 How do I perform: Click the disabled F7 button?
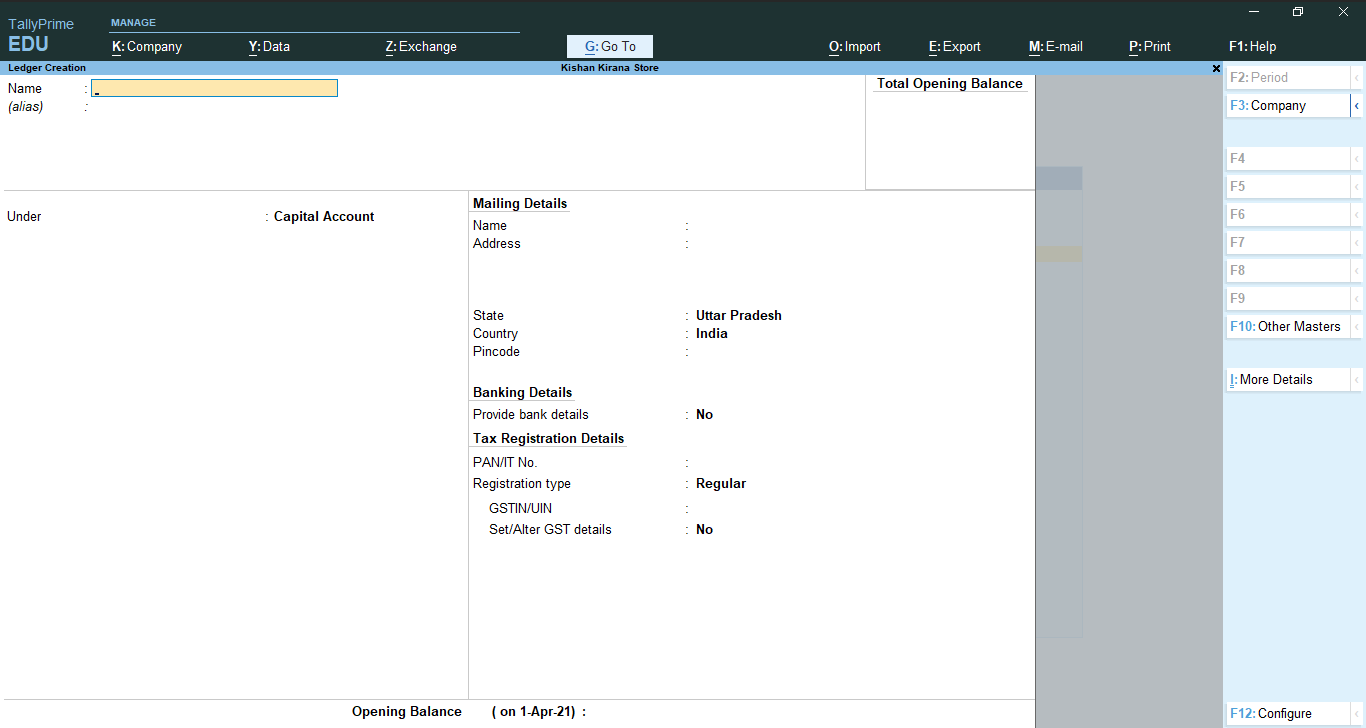point(1288,243)
